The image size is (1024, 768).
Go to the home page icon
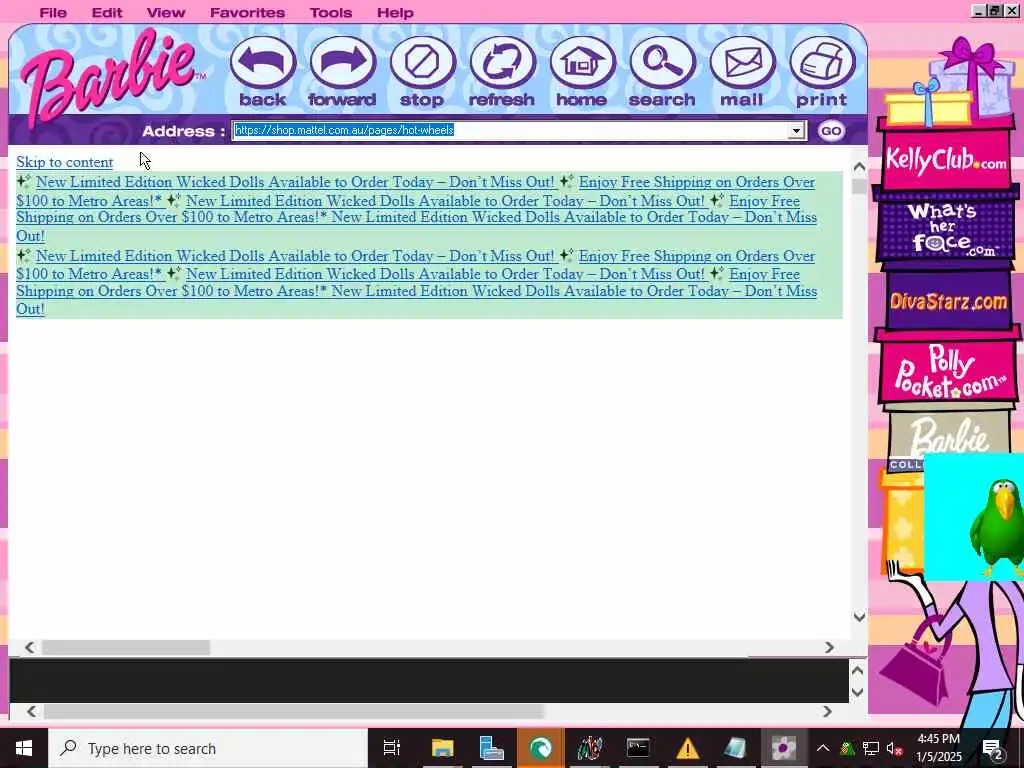(582, 63)
